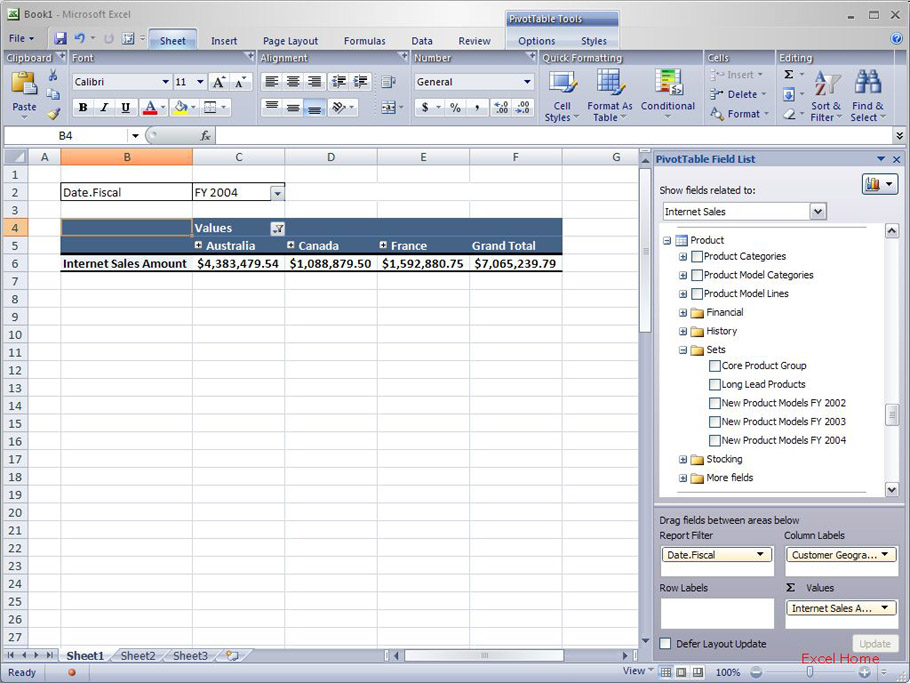
Task: Expand the History folder
Action: 683,331
